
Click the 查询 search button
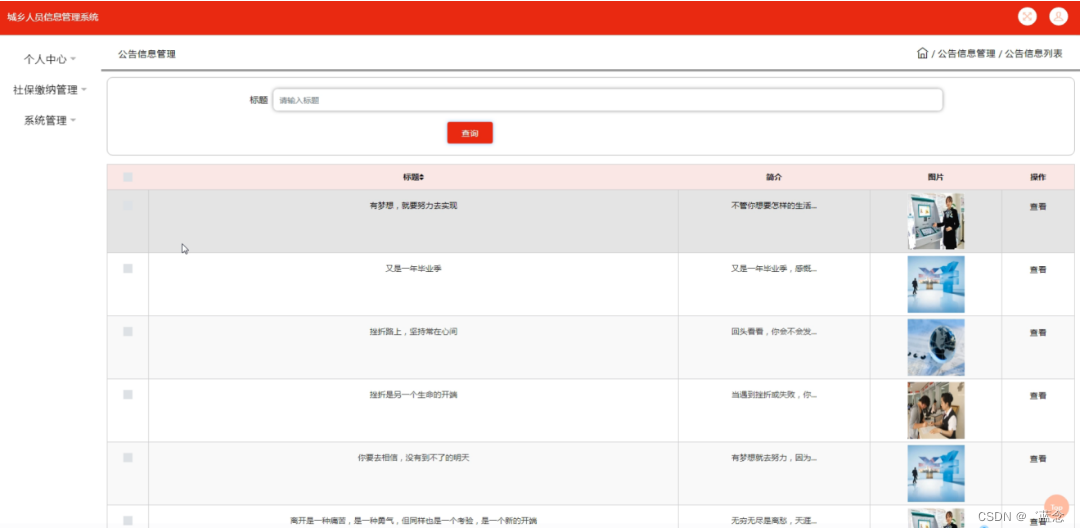click(470, 133)
